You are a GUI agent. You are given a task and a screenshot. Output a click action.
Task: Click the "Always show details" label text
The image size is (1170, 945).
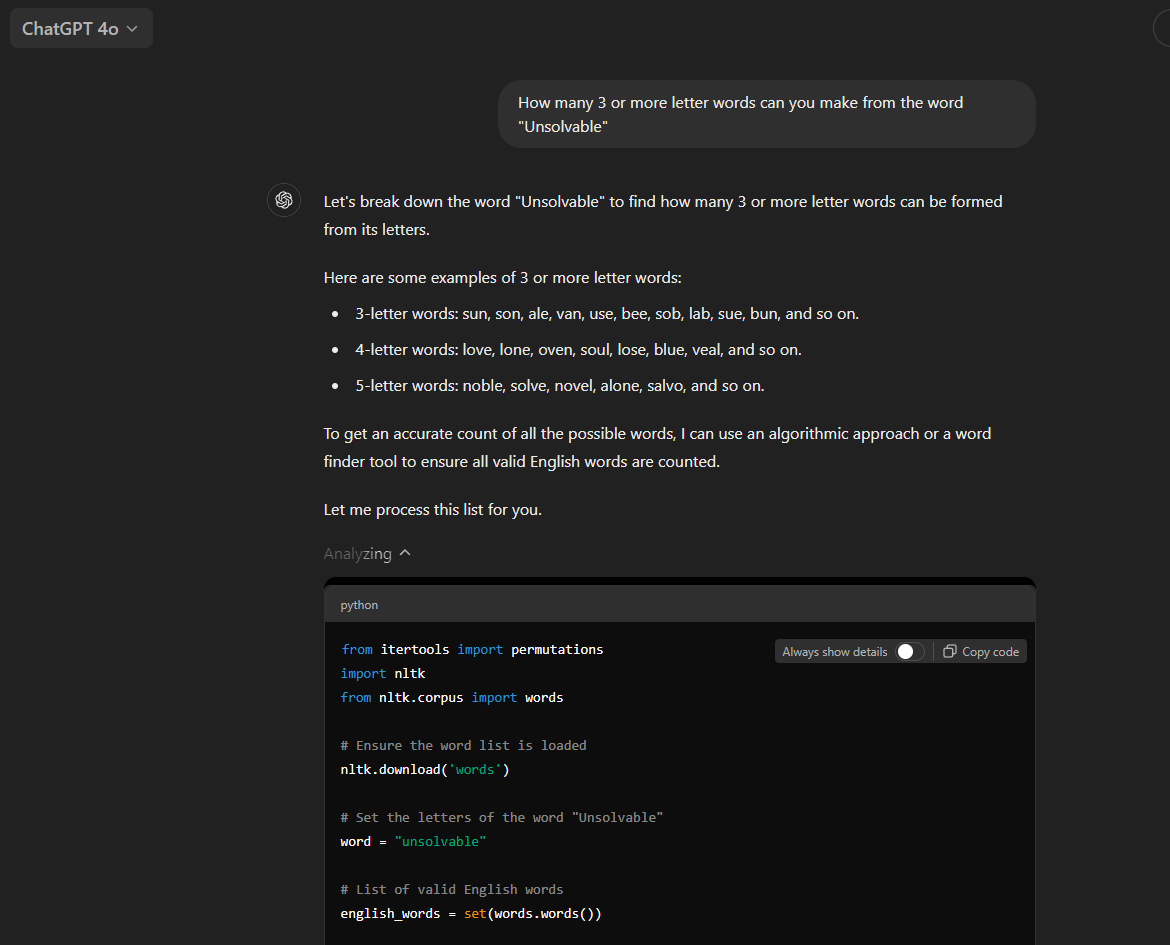coord(834,652)
